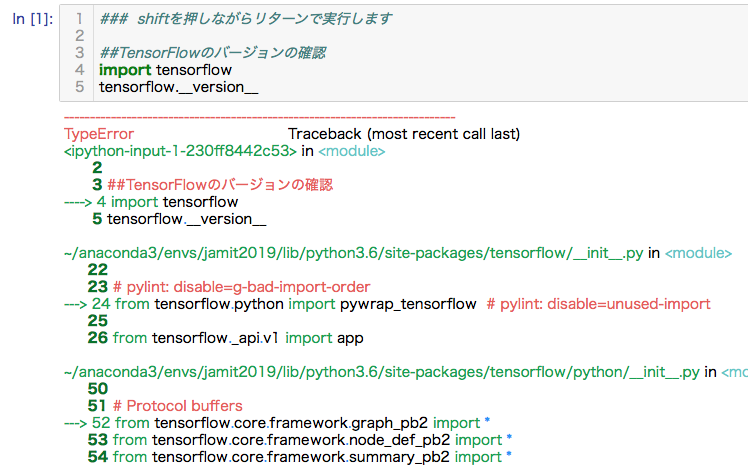748x468 pixels.
Task: Click line 26 'from tensorflow._api.v1 import app'
Action: 226,338
